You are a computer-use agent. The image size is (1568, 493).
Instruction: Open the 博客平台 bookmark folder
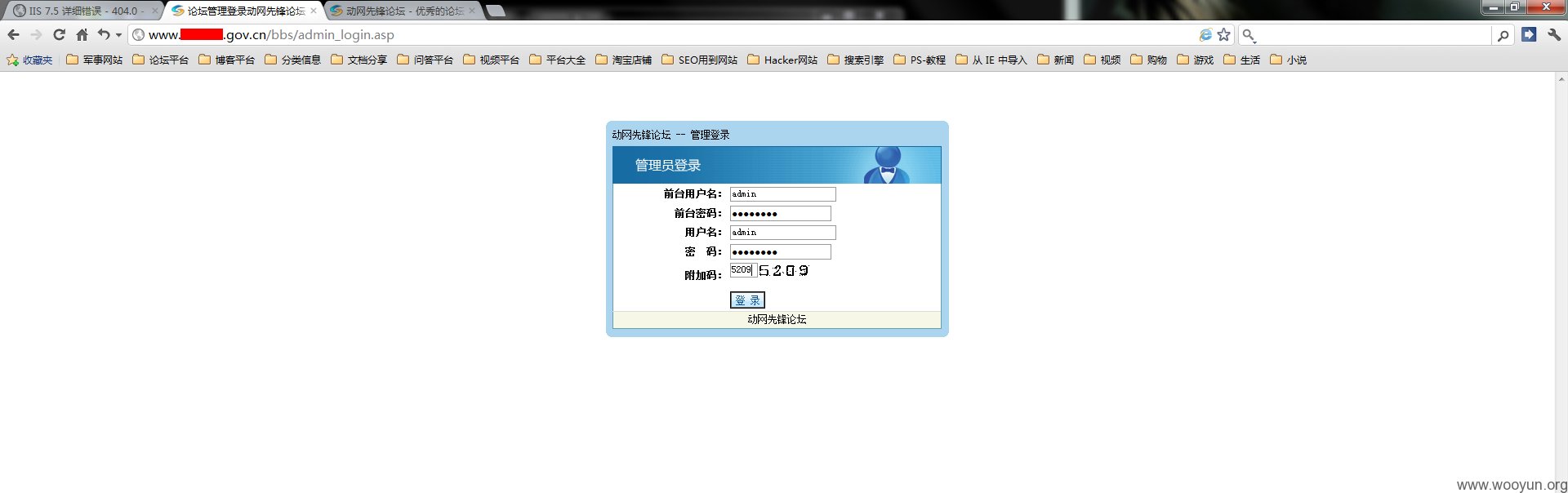click(x=226, y=60)
